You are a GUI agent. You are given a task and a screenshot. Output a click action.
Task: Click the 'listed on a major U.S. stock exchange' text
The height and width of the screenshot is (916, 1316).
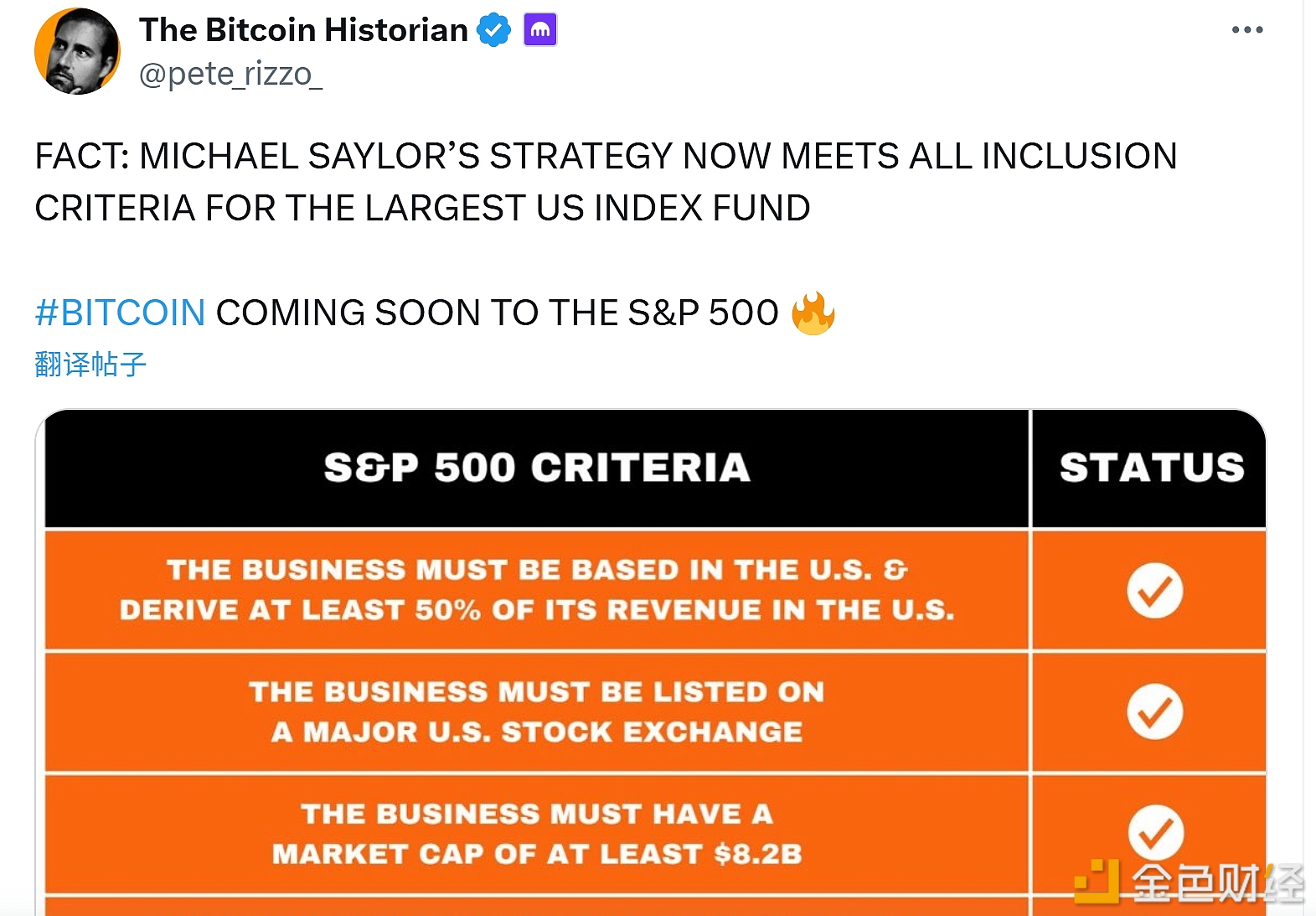point(537,712)
